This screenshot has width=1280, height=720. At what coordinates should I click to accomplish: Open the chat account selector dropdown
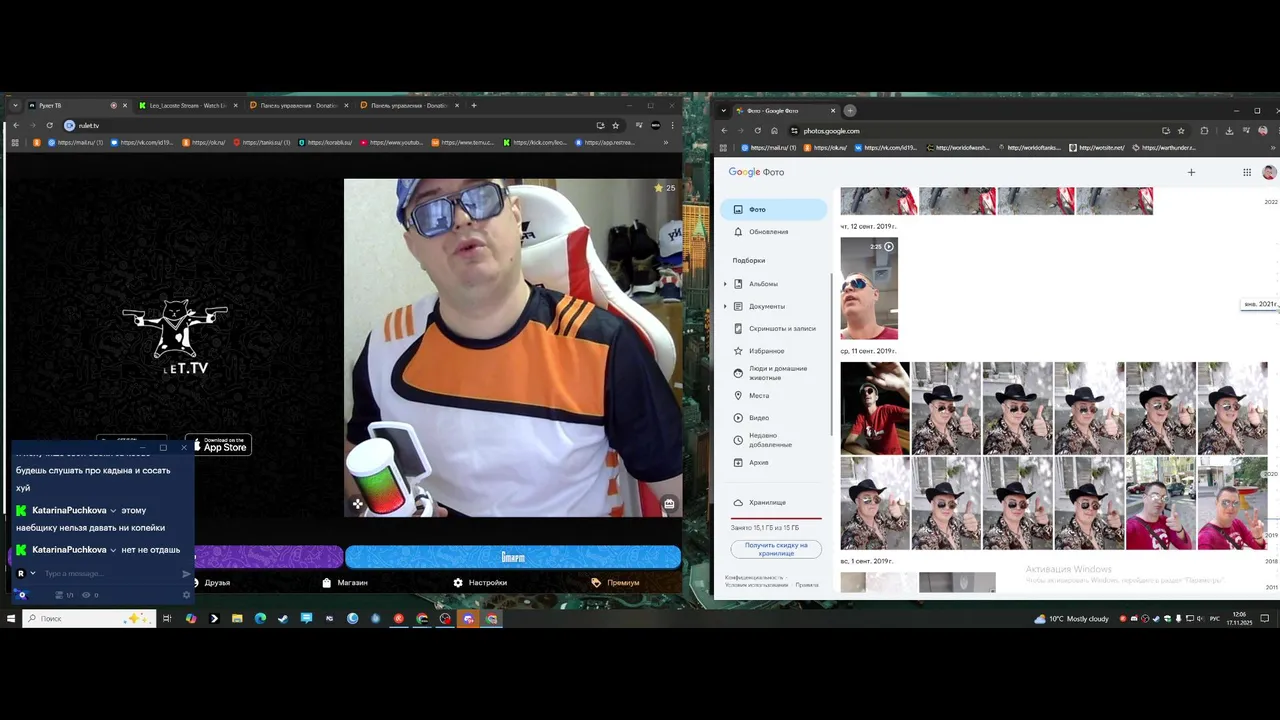[25, 574]
